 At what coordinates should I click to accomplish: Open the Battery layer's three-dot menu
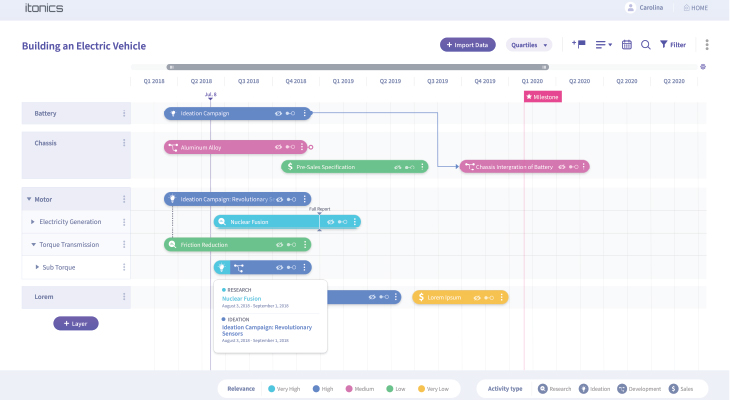(x=124, y=114)
